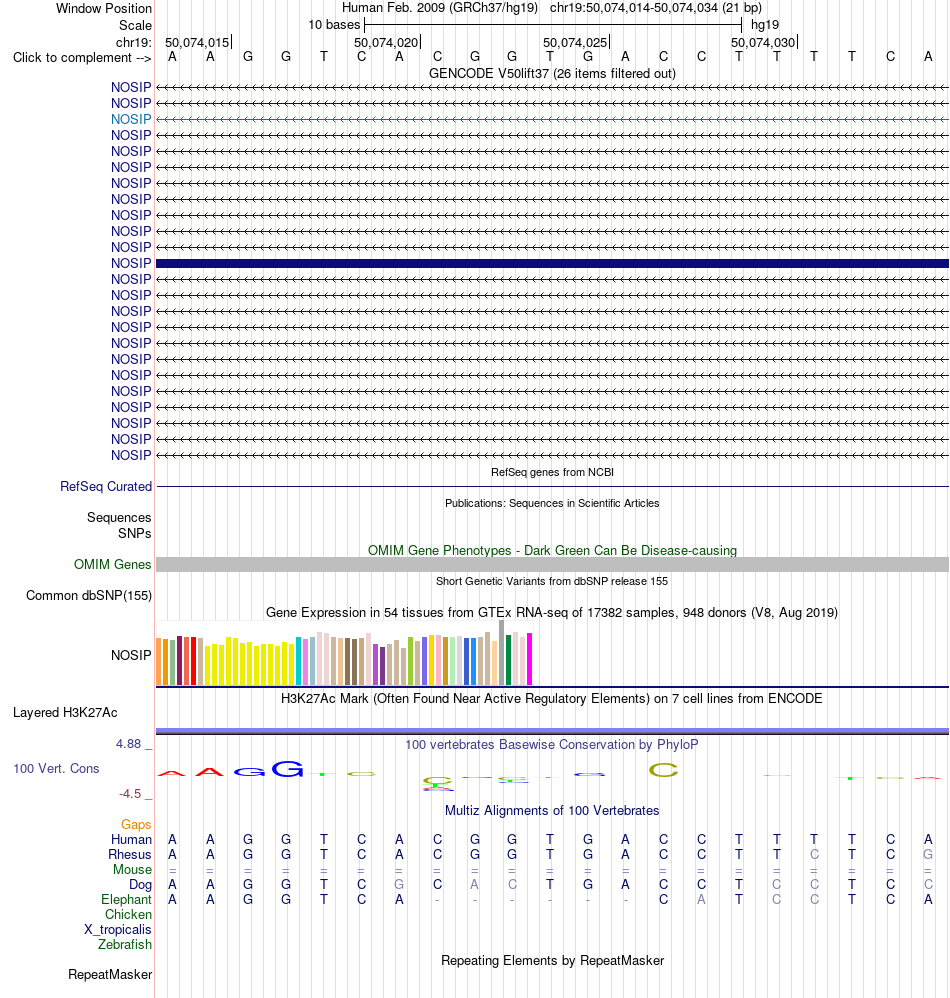This screenshot has width=950, height=998.
Task: Open 'Publications: Sequences in Scientific Articles' title
Action: tap(552, 503)
